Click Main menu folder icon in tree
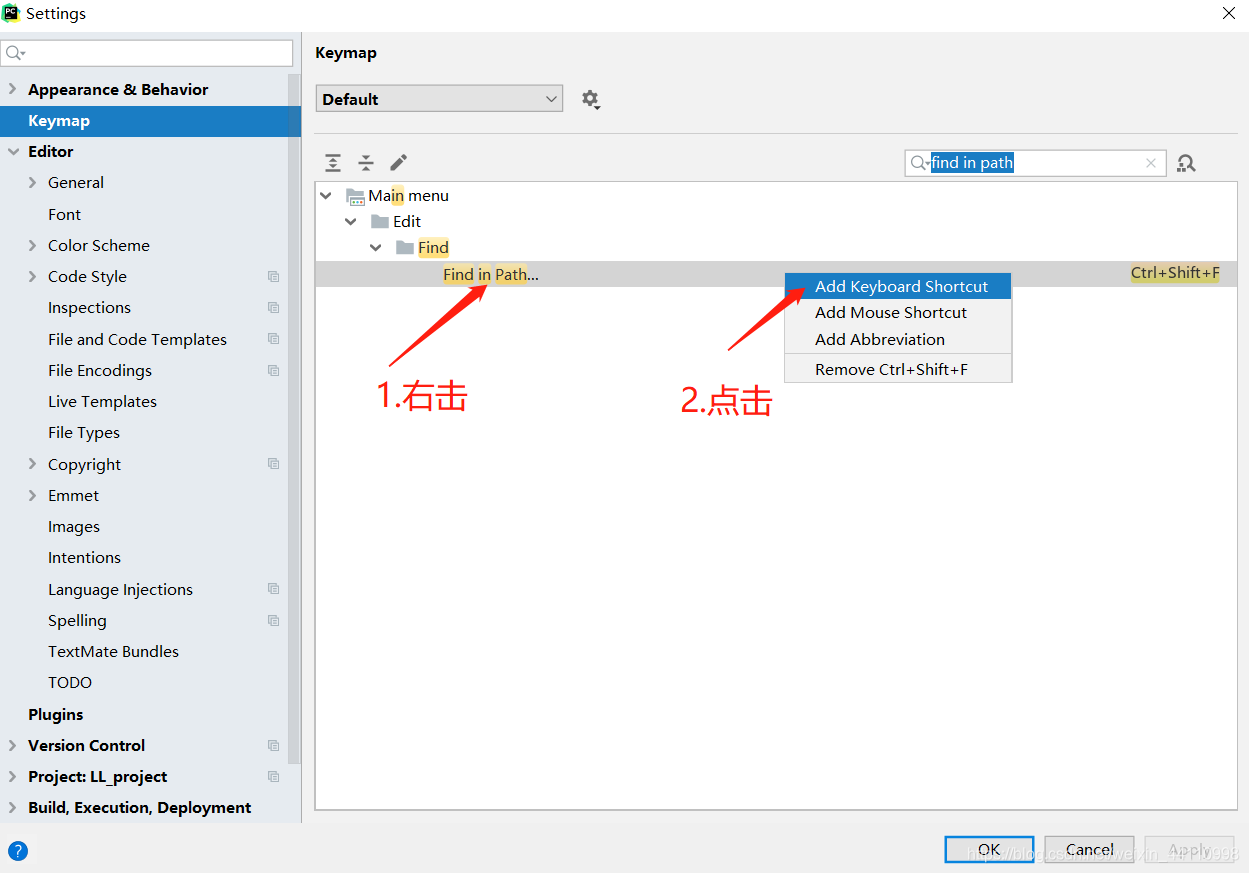This screenshot has width=1249, height=873. pos(355,196)
